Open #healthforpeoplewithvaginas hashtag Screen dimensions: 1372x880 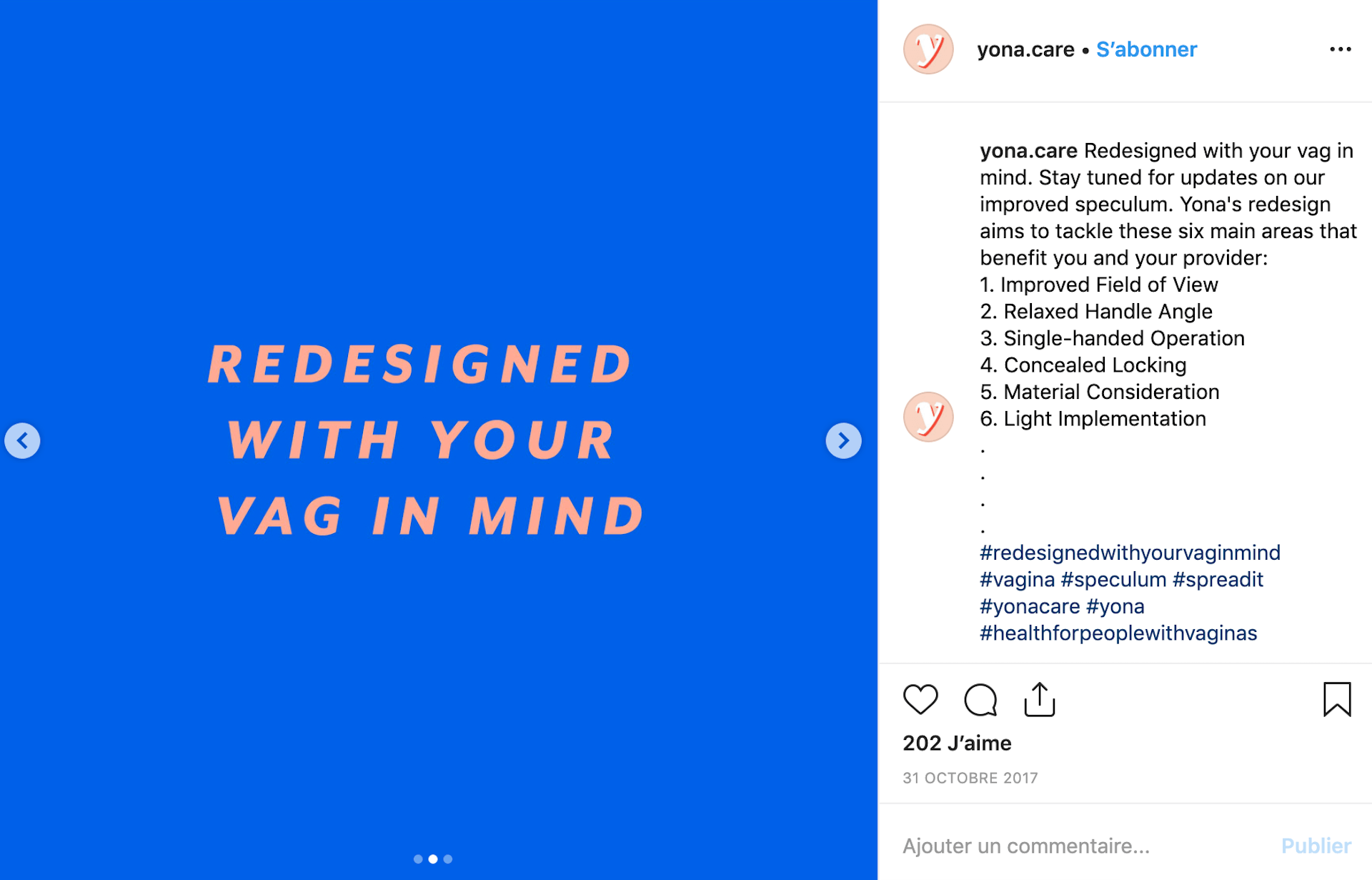click(1118, 633)
